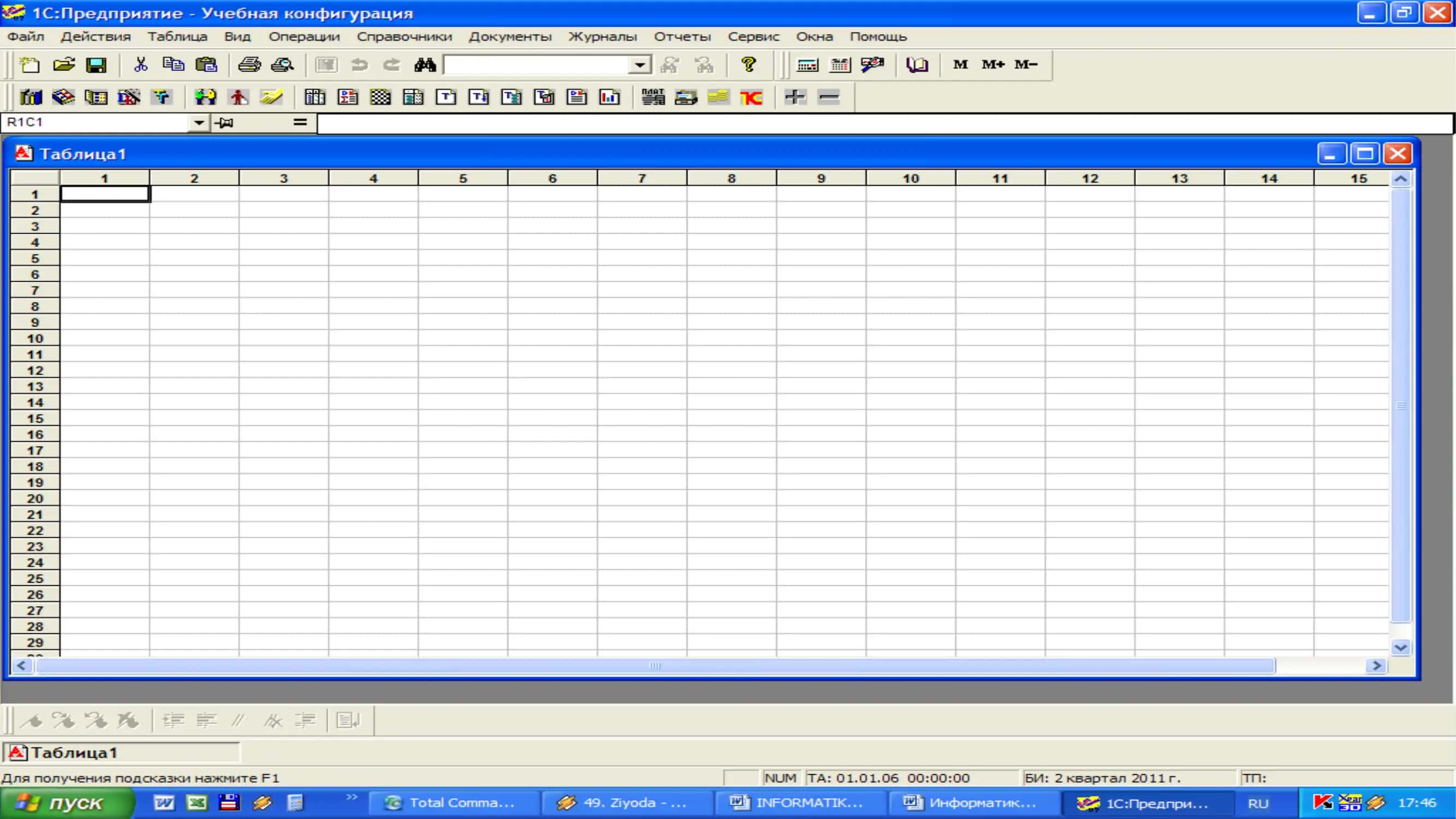
Task: Click the yellow hand icon
Action: 271,97
